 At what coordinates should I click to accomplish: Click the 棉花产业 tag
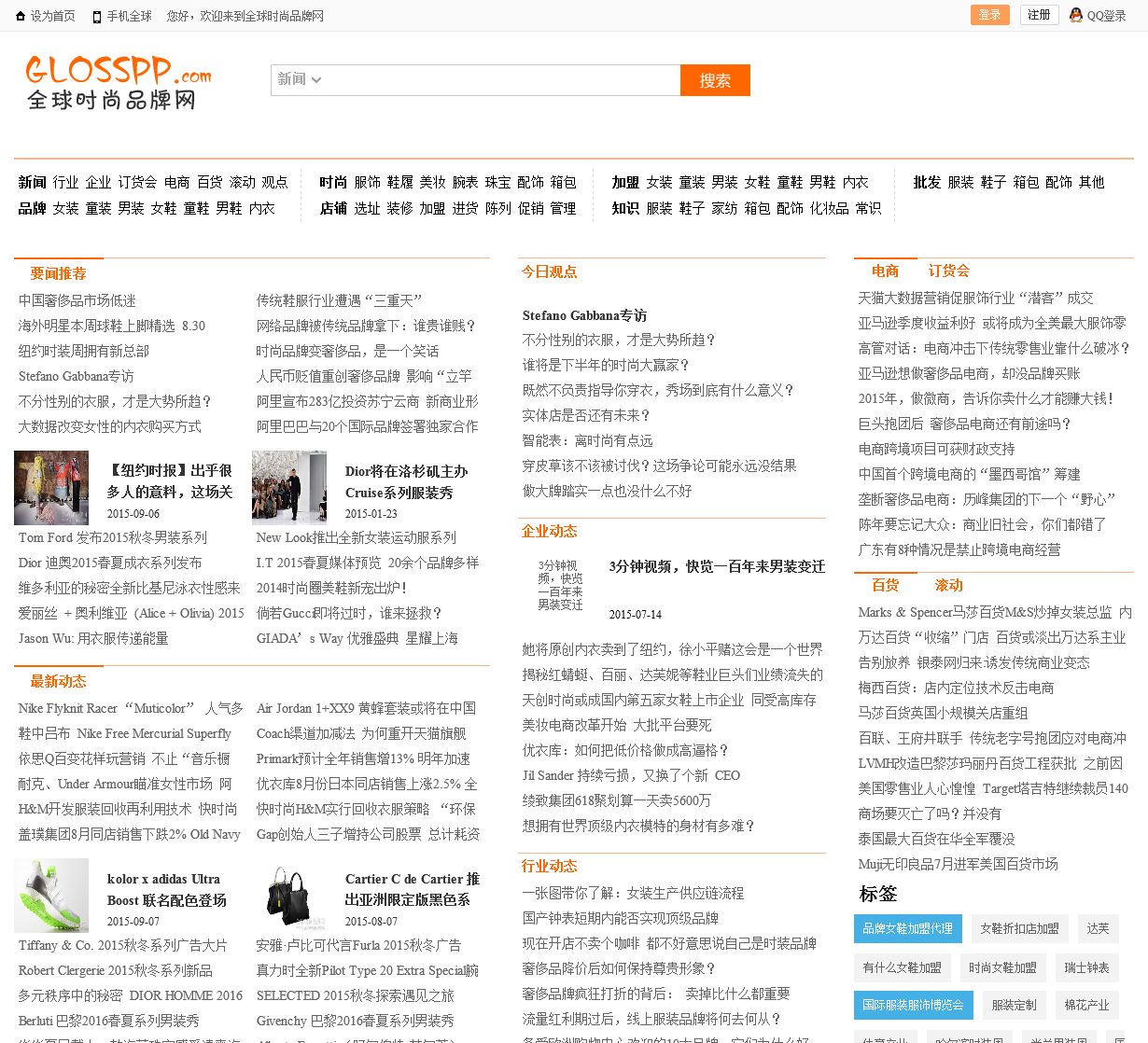click(1087, 1005)
